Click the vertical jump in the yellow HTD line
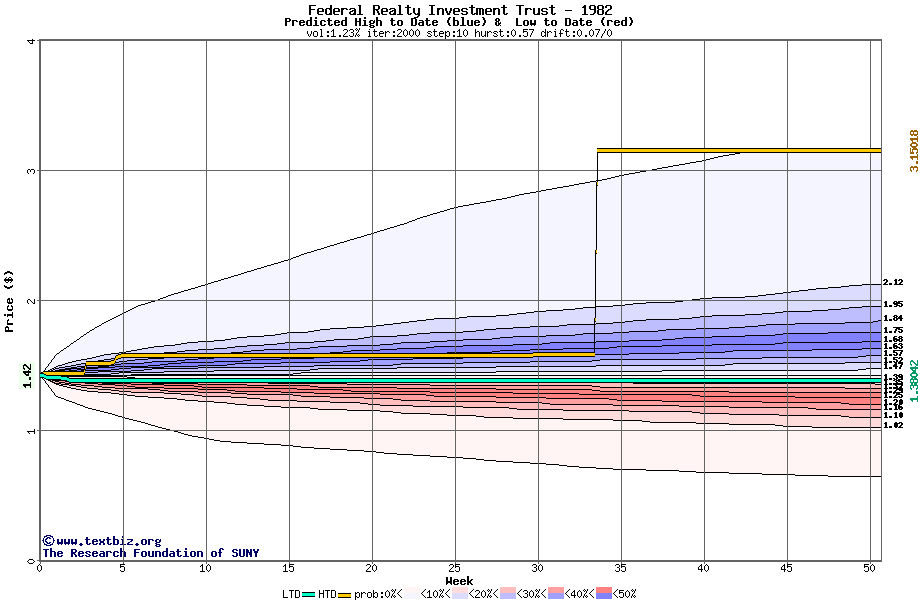The image size is (920, 600). [596, 252]
